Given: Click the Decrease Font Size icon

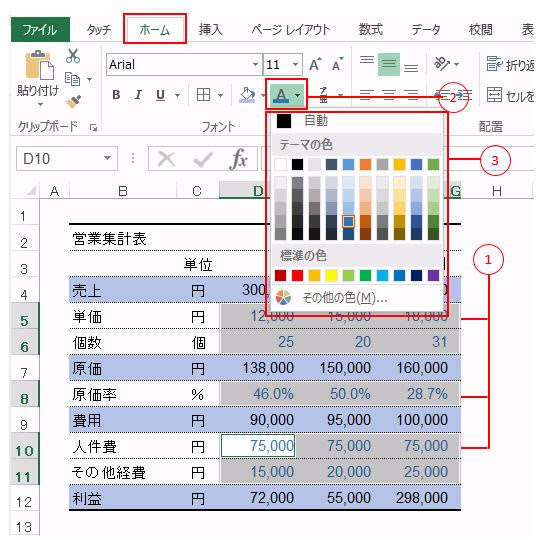Looking at the screenshot, I should (x=337, y=65).
